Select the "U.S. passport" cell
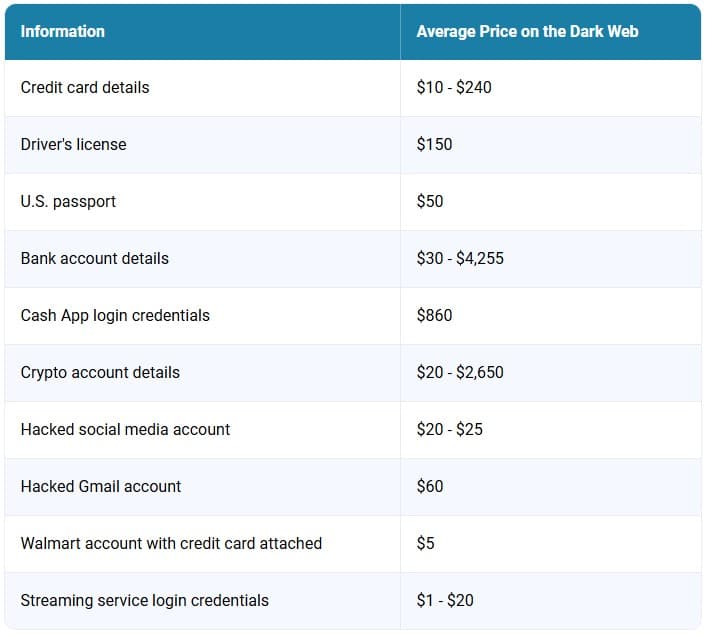This screenshot has height=636, width=708. click(68, 201)
